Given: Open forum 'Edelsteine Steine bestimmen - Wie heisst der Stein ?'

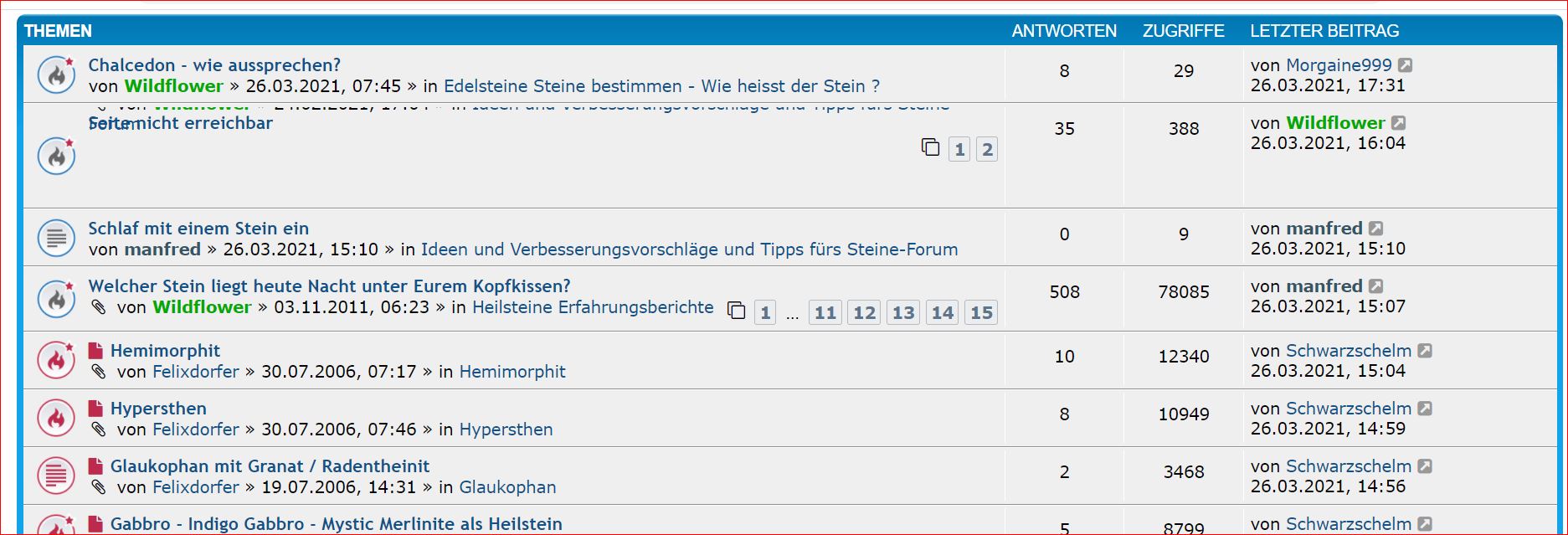Looking at the screenshot, I should (661, 86).
